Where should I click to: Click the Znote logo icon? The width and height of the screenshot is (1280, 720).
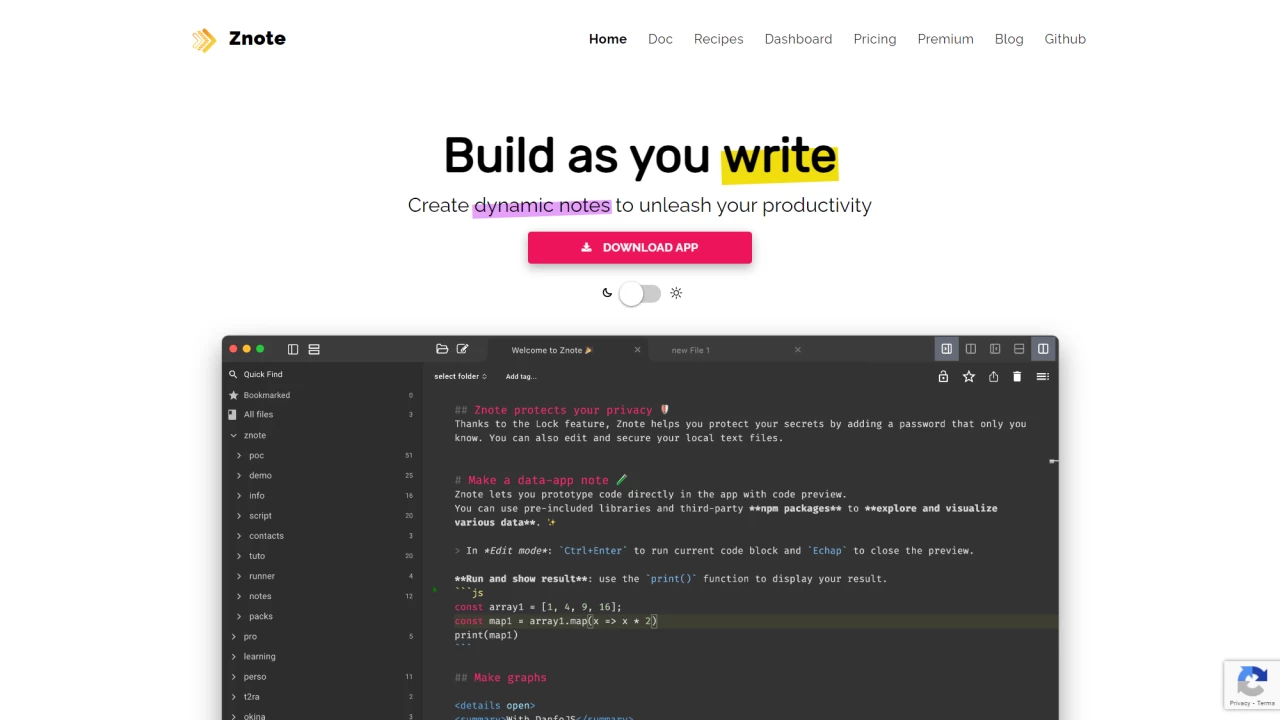click(204, 40)
